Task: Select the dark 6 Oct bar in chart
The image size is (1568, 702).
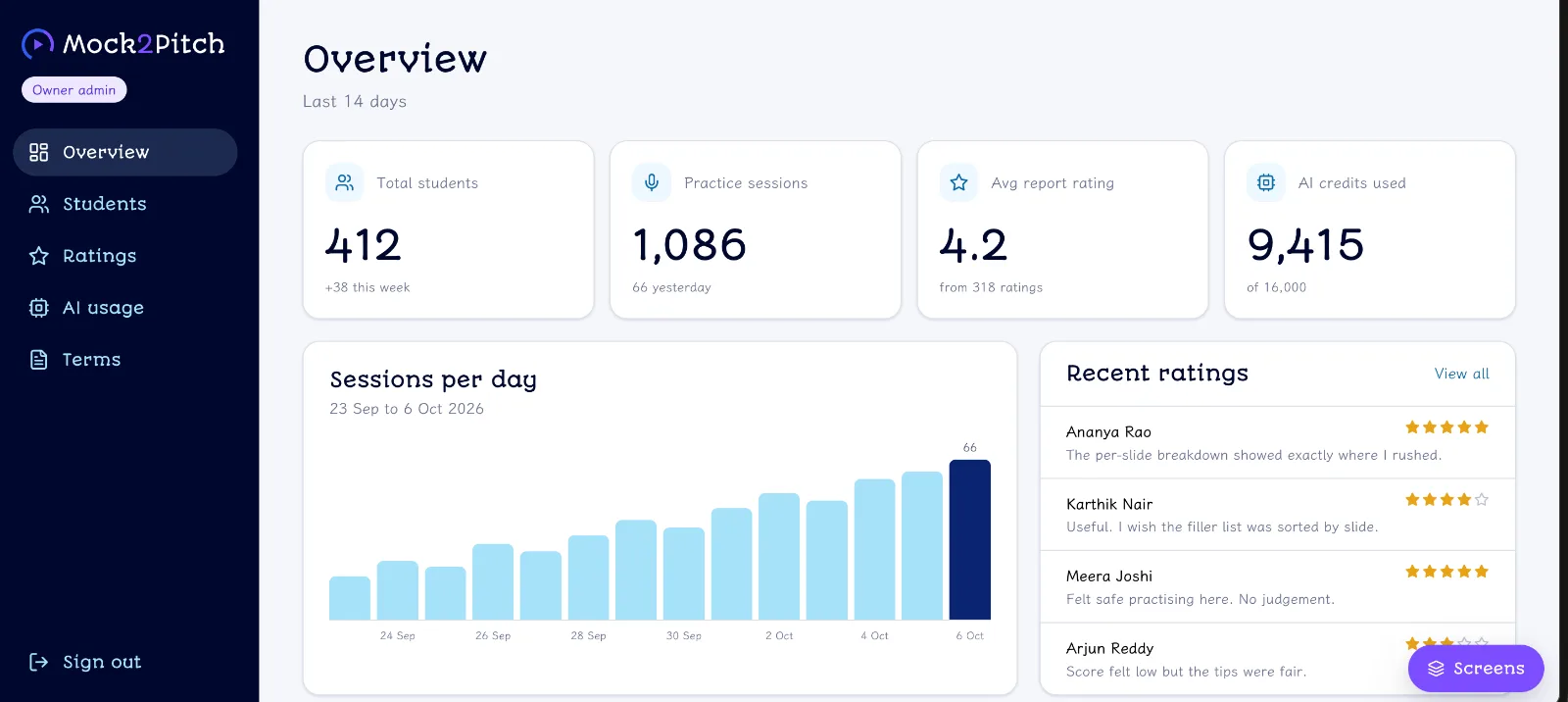Action: pyautogui.click(x=970, y=539)
